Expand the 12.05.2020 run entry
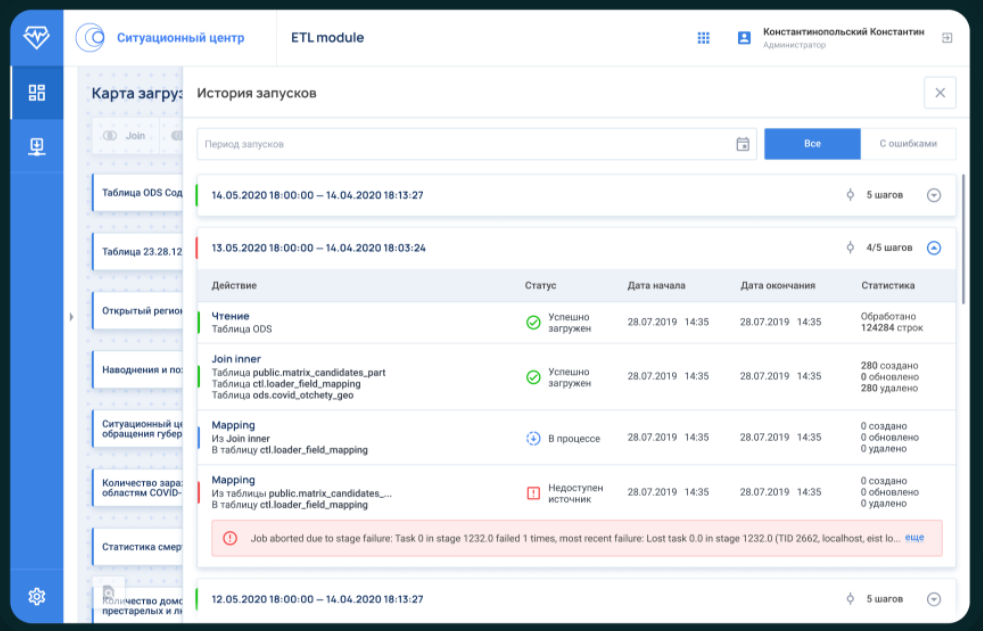 click(x=934, y=598)
